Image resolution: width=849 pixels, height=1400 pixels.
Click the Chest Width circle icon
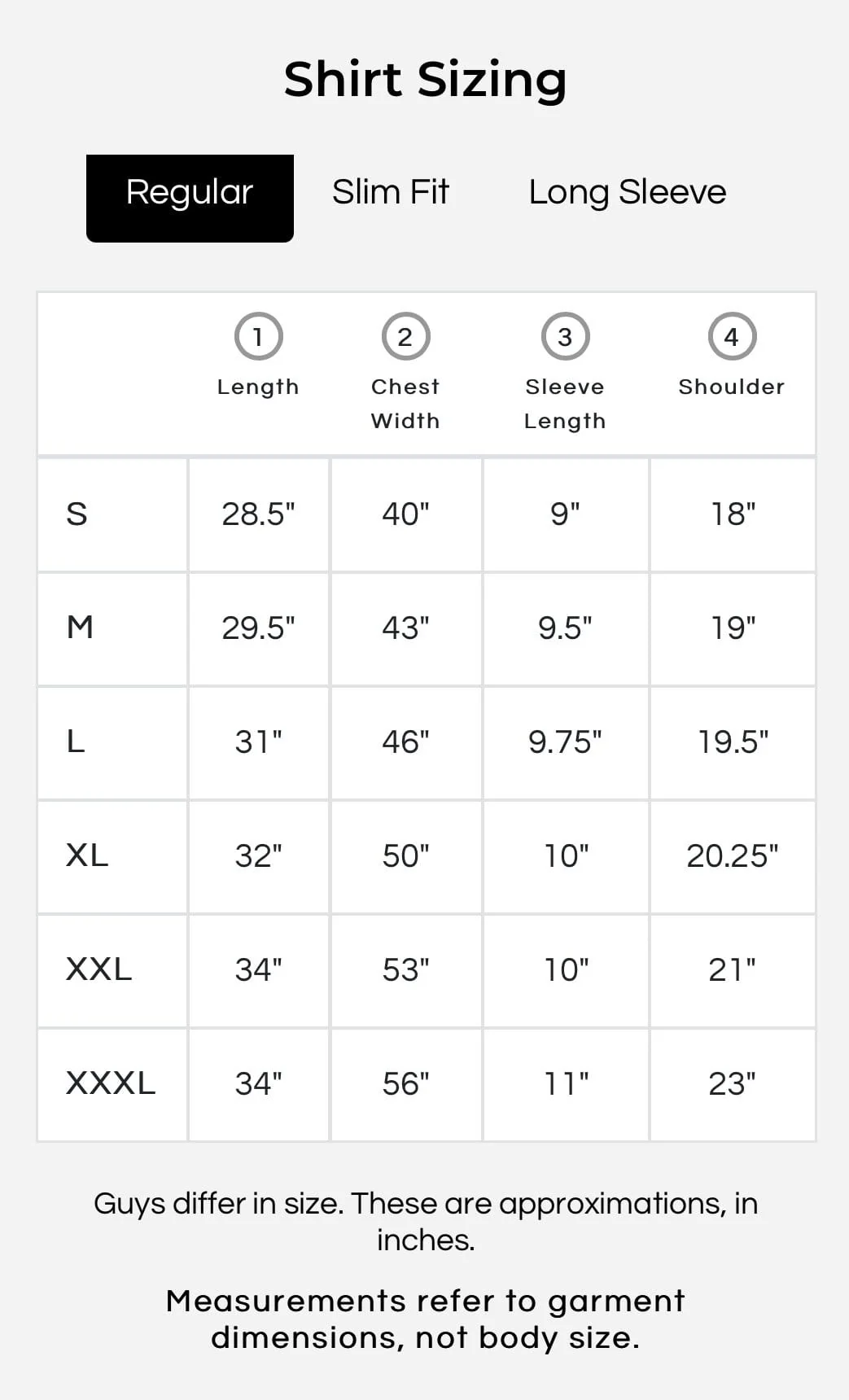click(x=405, y=336)
